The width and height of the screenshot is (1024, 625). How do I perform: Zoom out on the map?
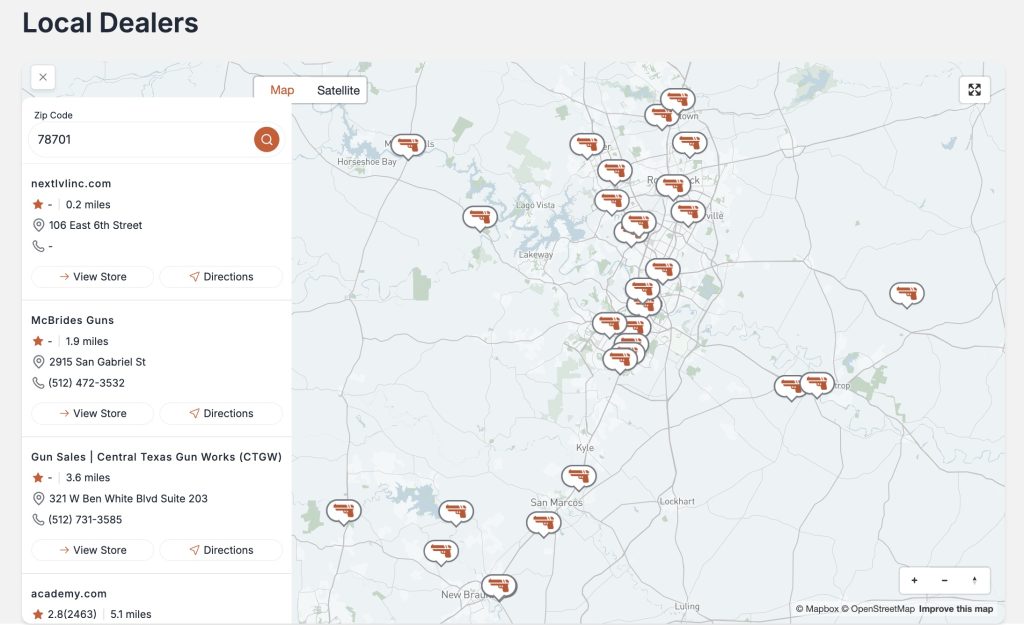tap(944, 580)
